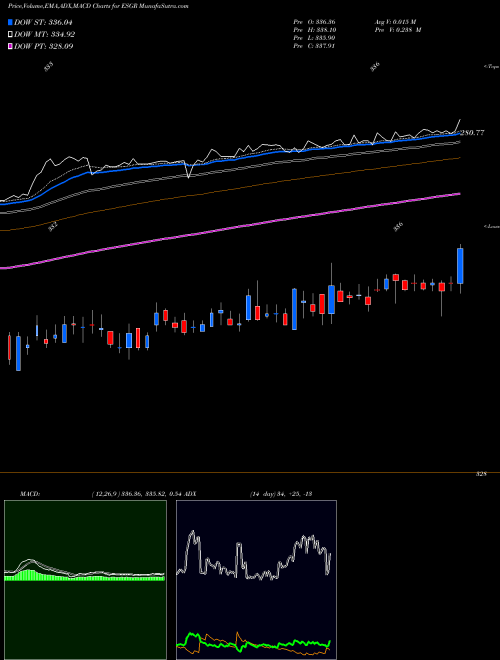Click the "Pre V: 0.238 M" volume text
Screen dimensions: 500x660
point(398,30)
